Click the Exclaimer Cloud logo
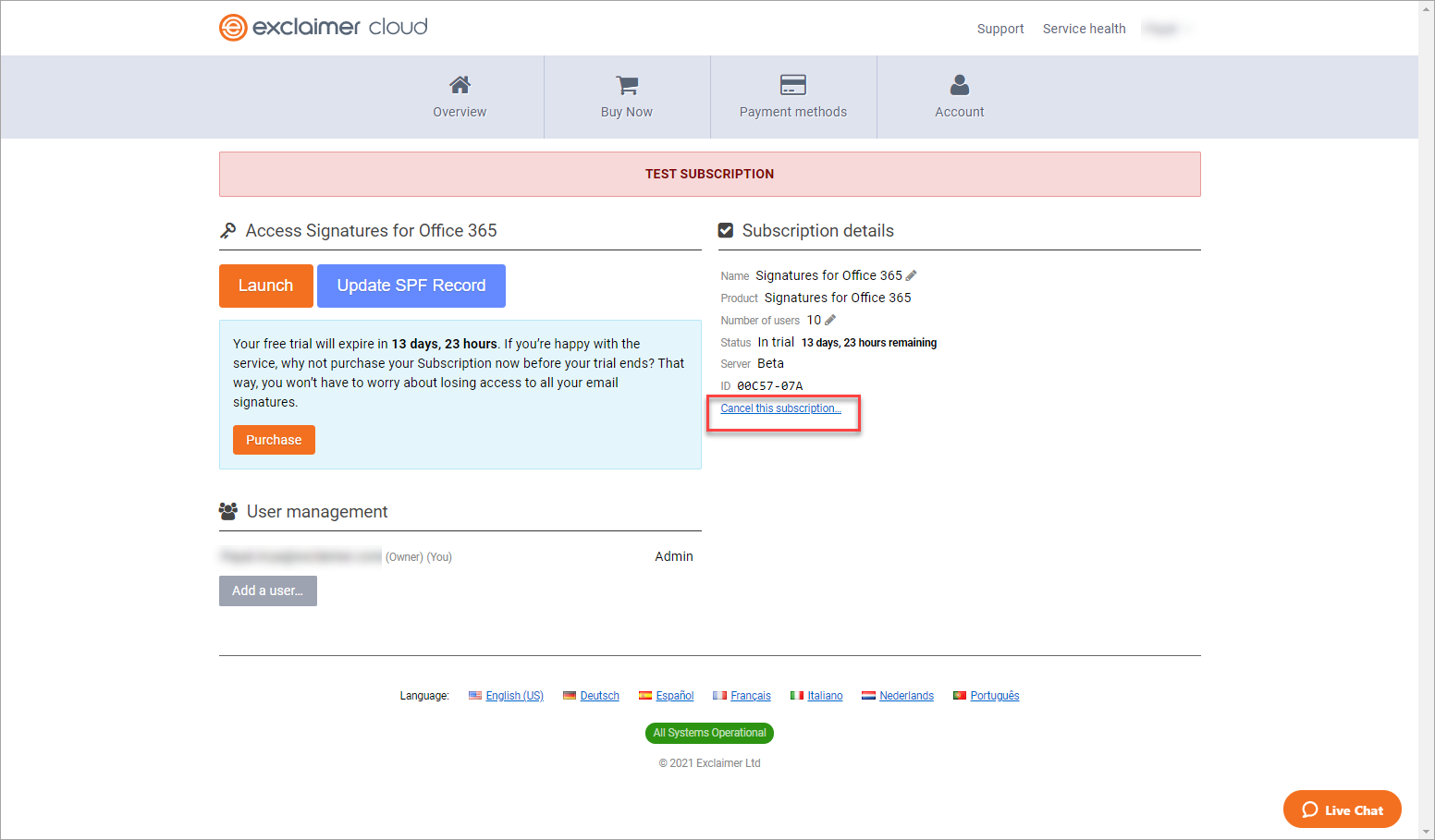The width and height of the screenshot is (1435, 840). click(323, 27)
